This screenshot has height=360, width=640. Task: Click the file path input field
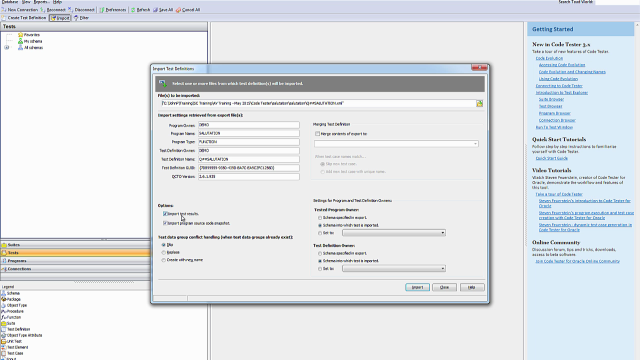point(318,104)
